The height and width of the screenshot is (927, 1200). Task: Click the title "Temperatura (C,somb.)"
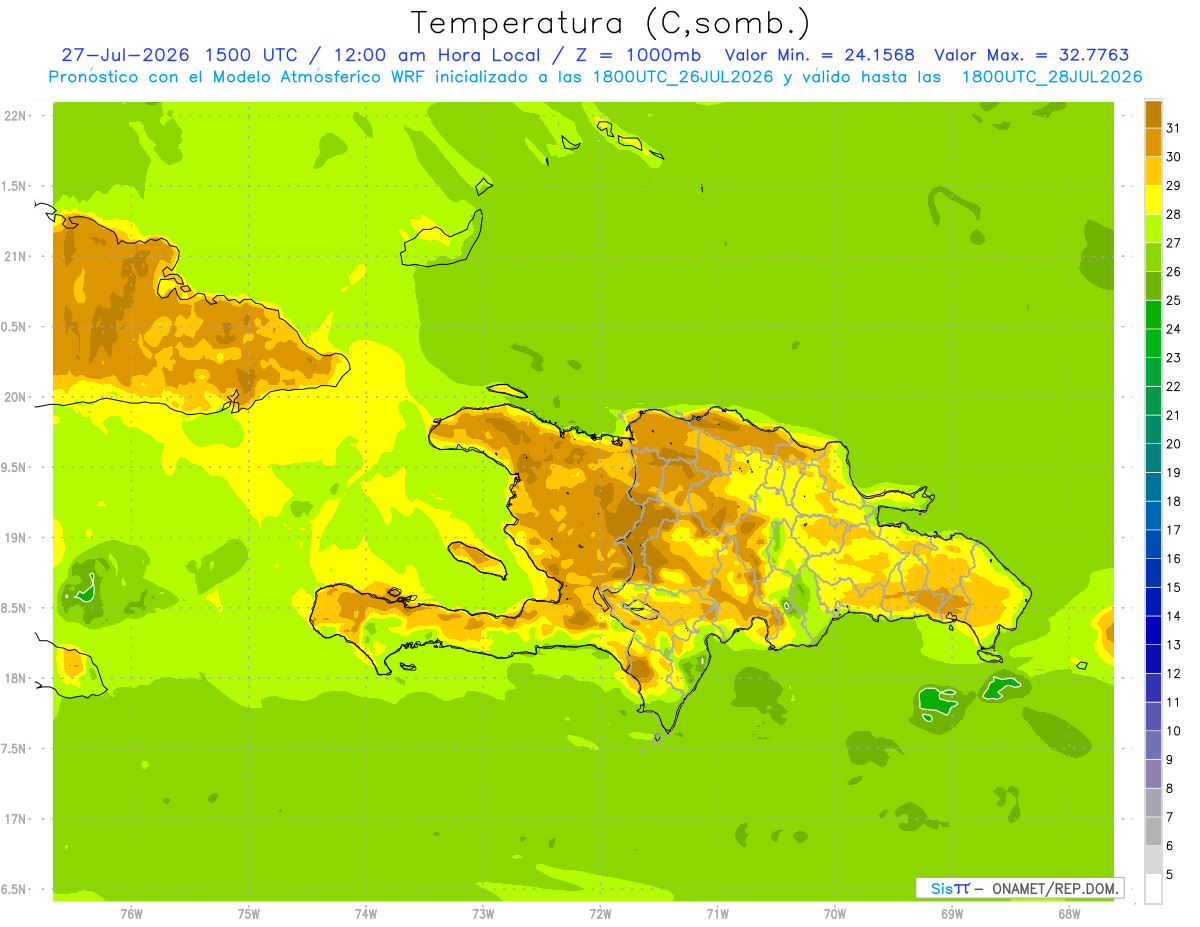coord(610,24)
